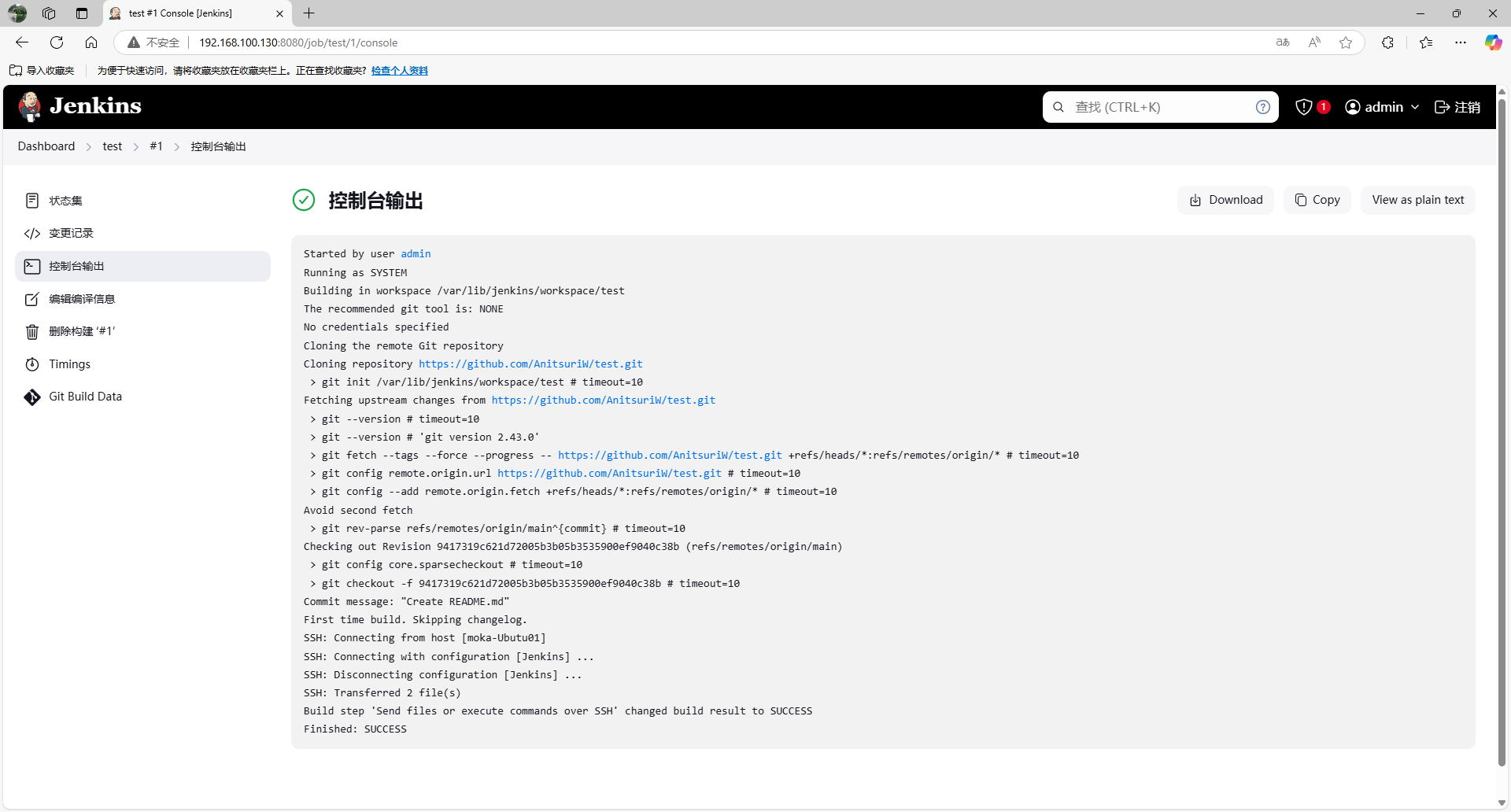
Task: Refresh the browser page
Action: point(57,42)
